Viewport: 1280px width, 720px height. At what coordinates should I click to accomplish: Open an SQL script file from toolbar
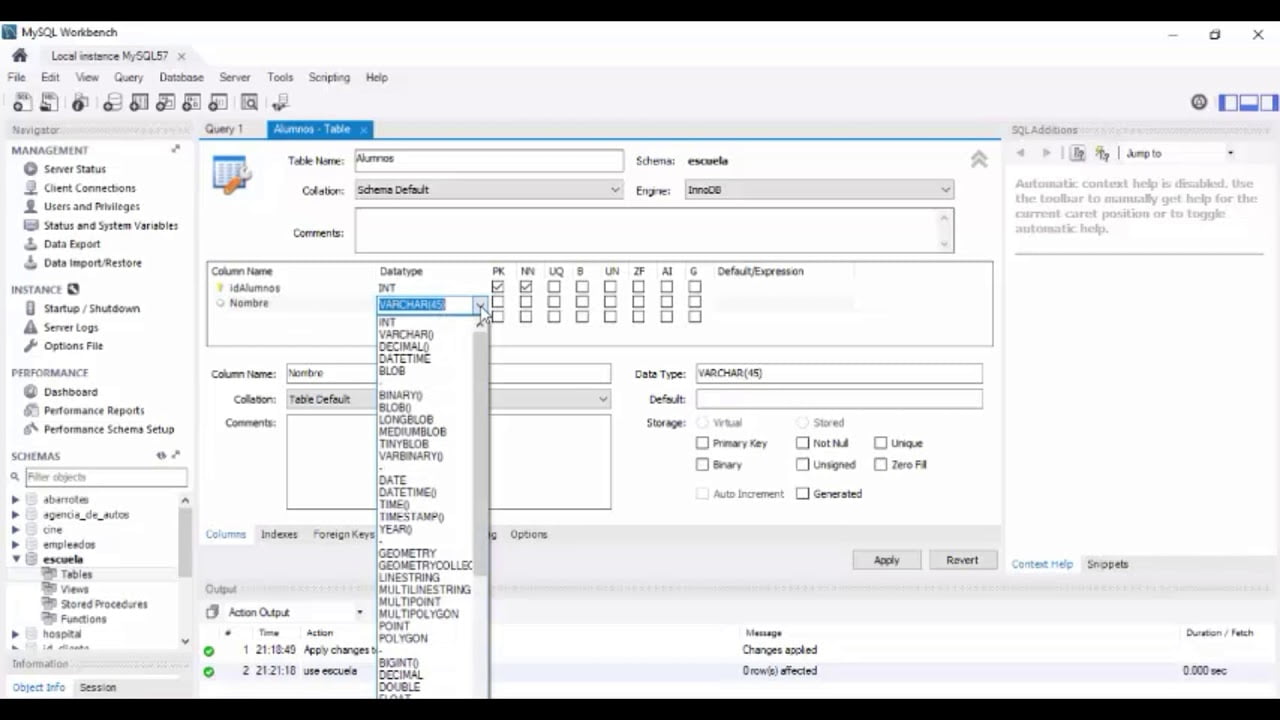(x=48, y=102)
